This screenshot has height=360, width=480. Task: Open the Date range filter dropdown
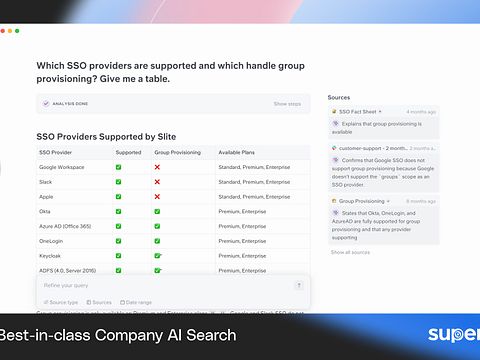click(x=136, y=302)
